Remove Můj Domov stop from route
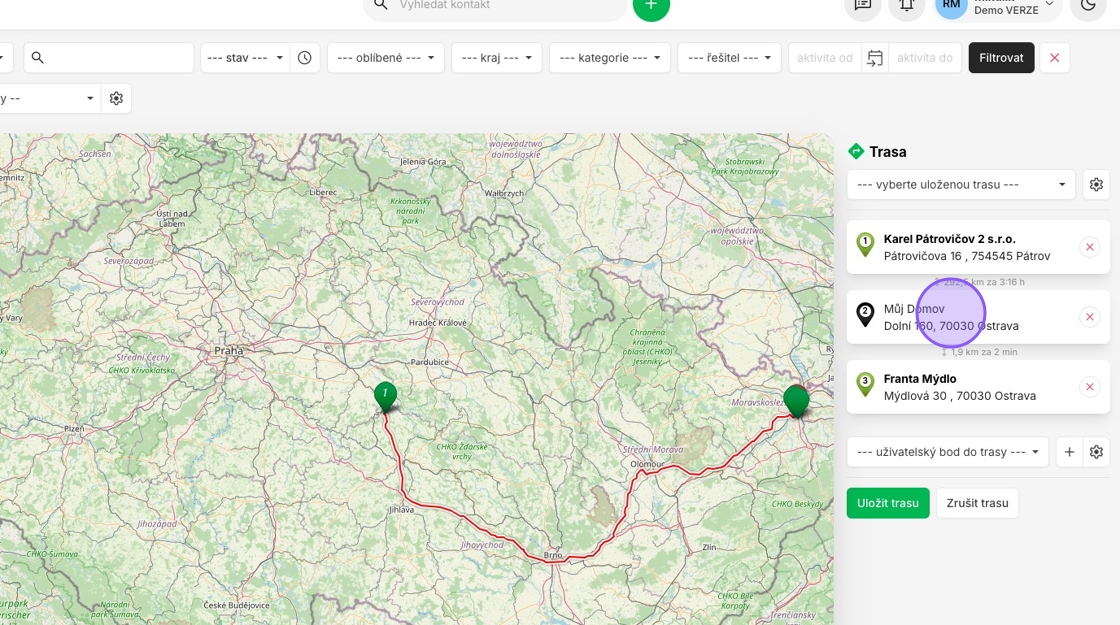The image size is (1120, 625). pyautogui.click(x=1089, y=317)
